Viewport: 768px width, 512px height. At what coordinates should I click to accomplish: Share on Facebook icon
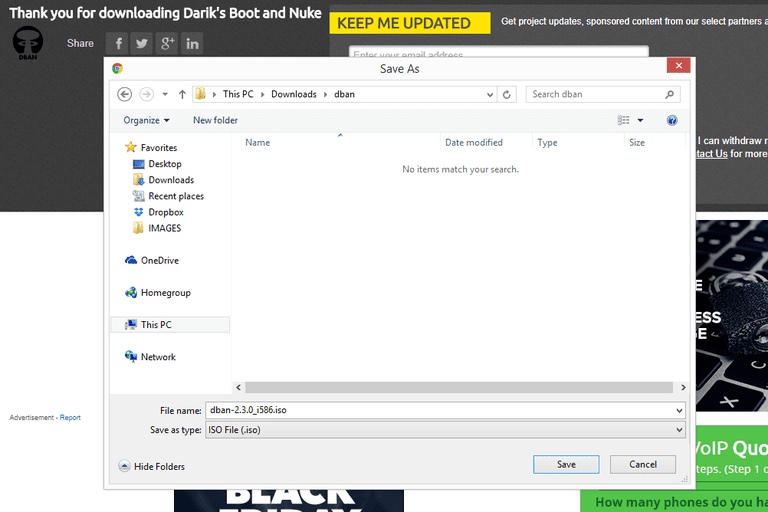pyautogui.click(x=117, y=44)
